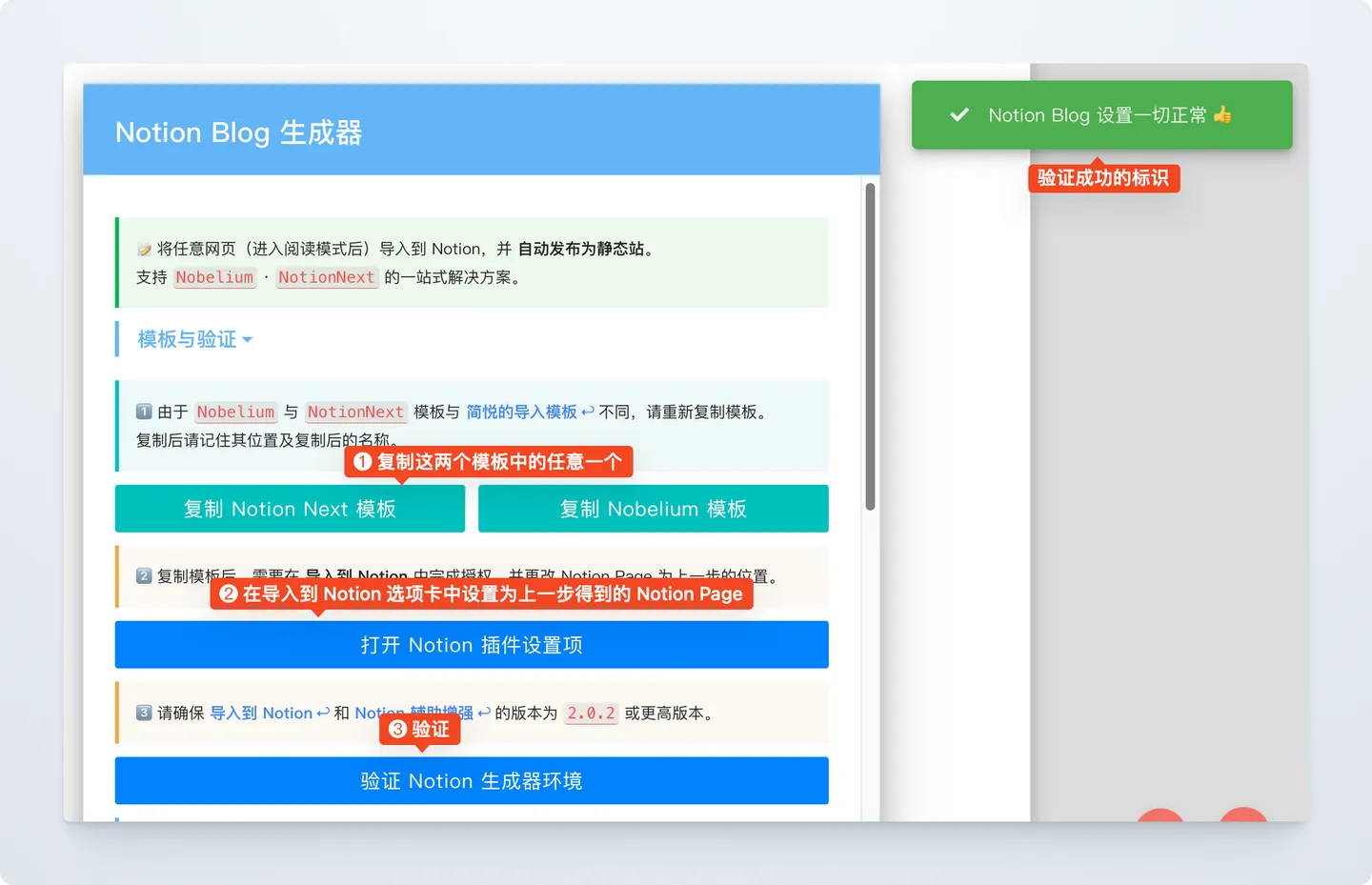The width and height of the screenshot is (1372, 885).
Task: Click 验证 Notion 生成器环境 button
Action: click(x=472, y=781)
